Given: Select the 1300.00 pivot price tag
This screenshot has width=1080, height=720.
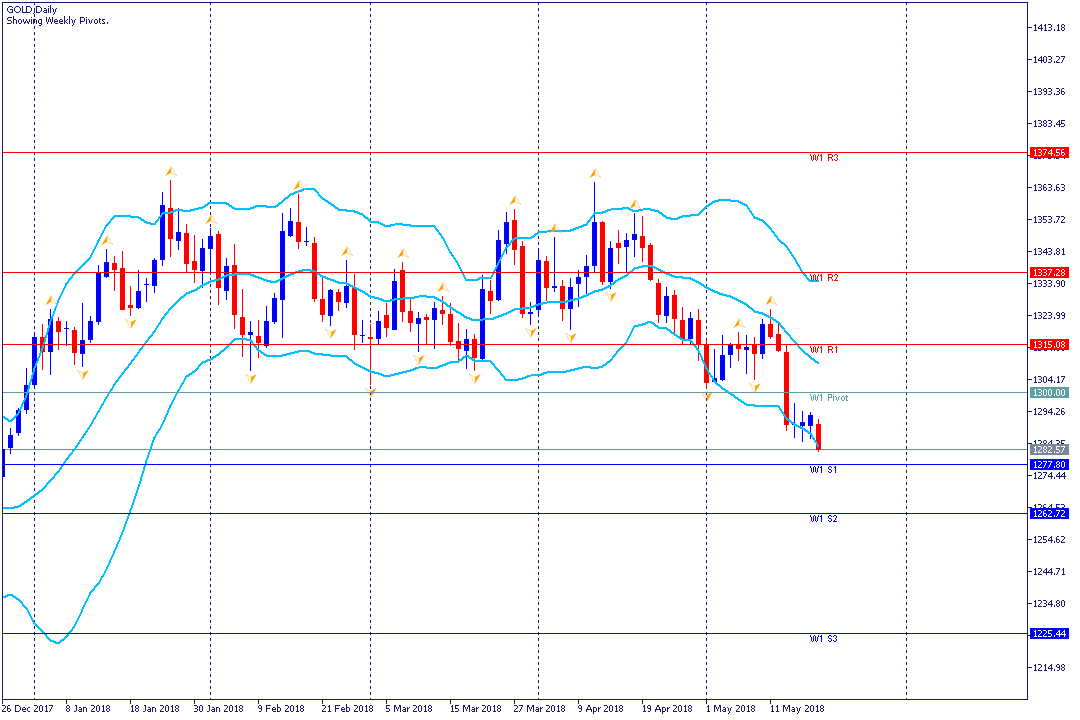Looking at the screenshot, I should 1049,393.
